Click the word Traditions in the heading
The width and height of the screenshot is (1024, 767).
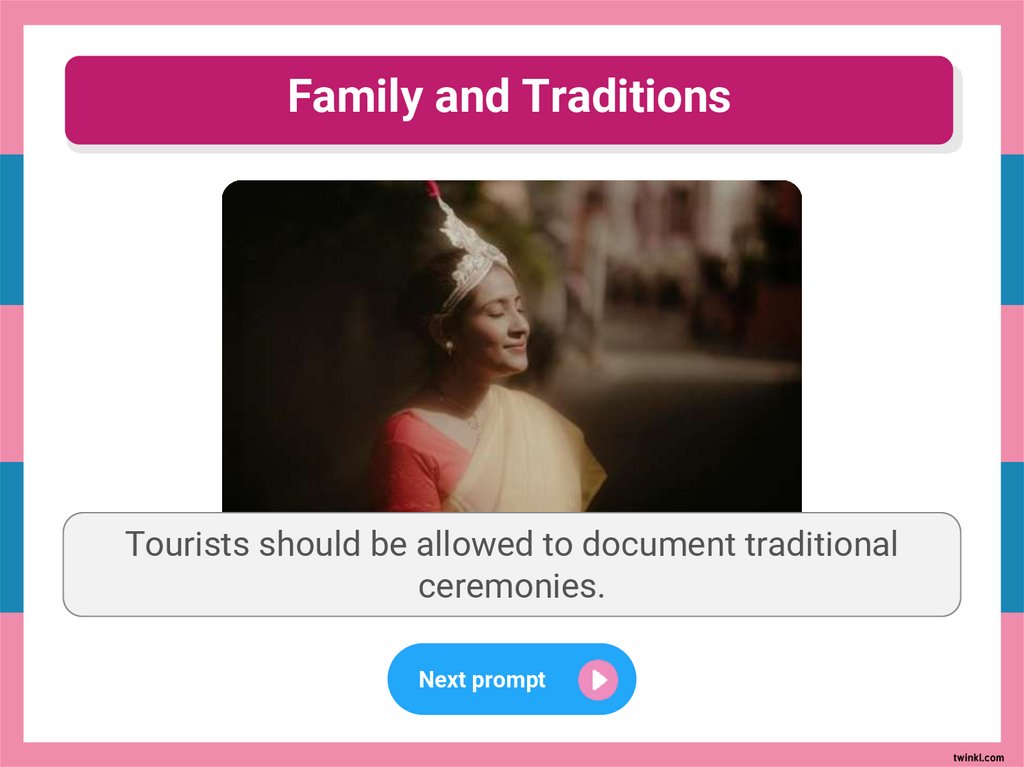pyautogui.click(x=626, y=96)
